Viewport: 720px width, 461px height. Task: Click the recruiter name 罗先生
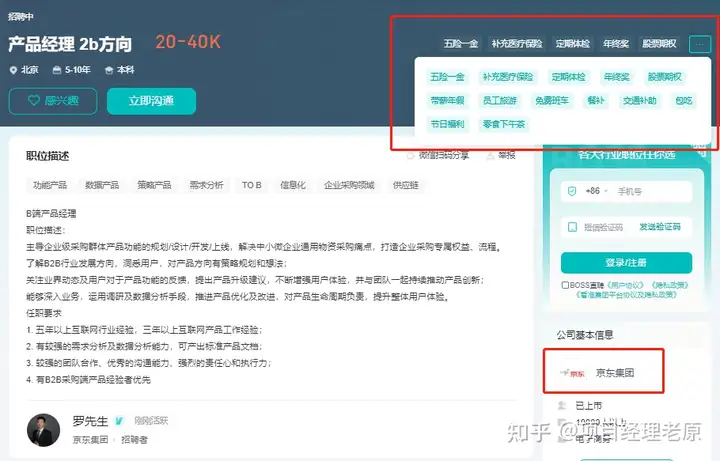[x=90, y=421]
